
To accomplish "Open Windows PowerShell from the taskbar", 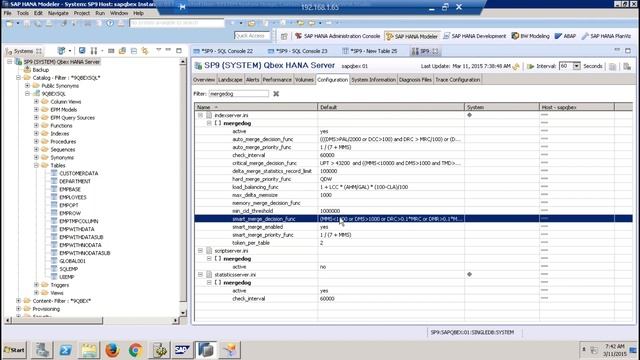I will click(x=66, y=350).
